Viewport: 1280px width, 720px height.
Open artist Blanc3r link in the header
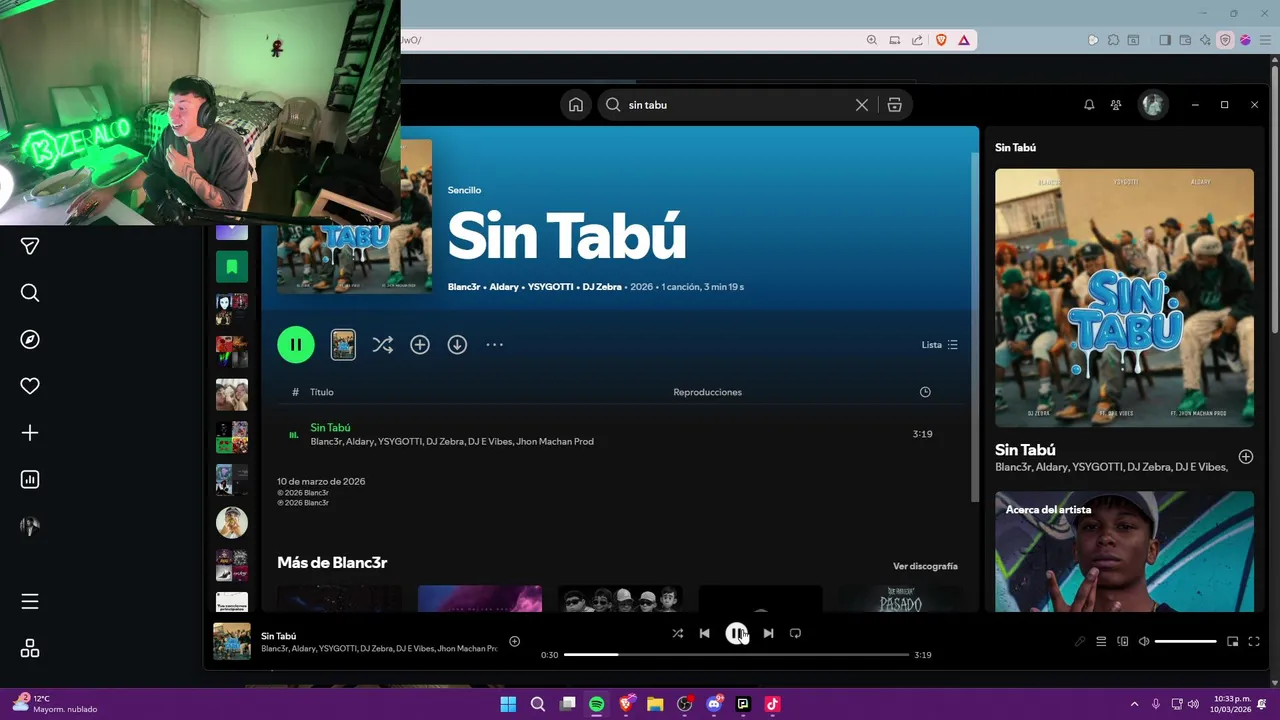tap(464, 287)
